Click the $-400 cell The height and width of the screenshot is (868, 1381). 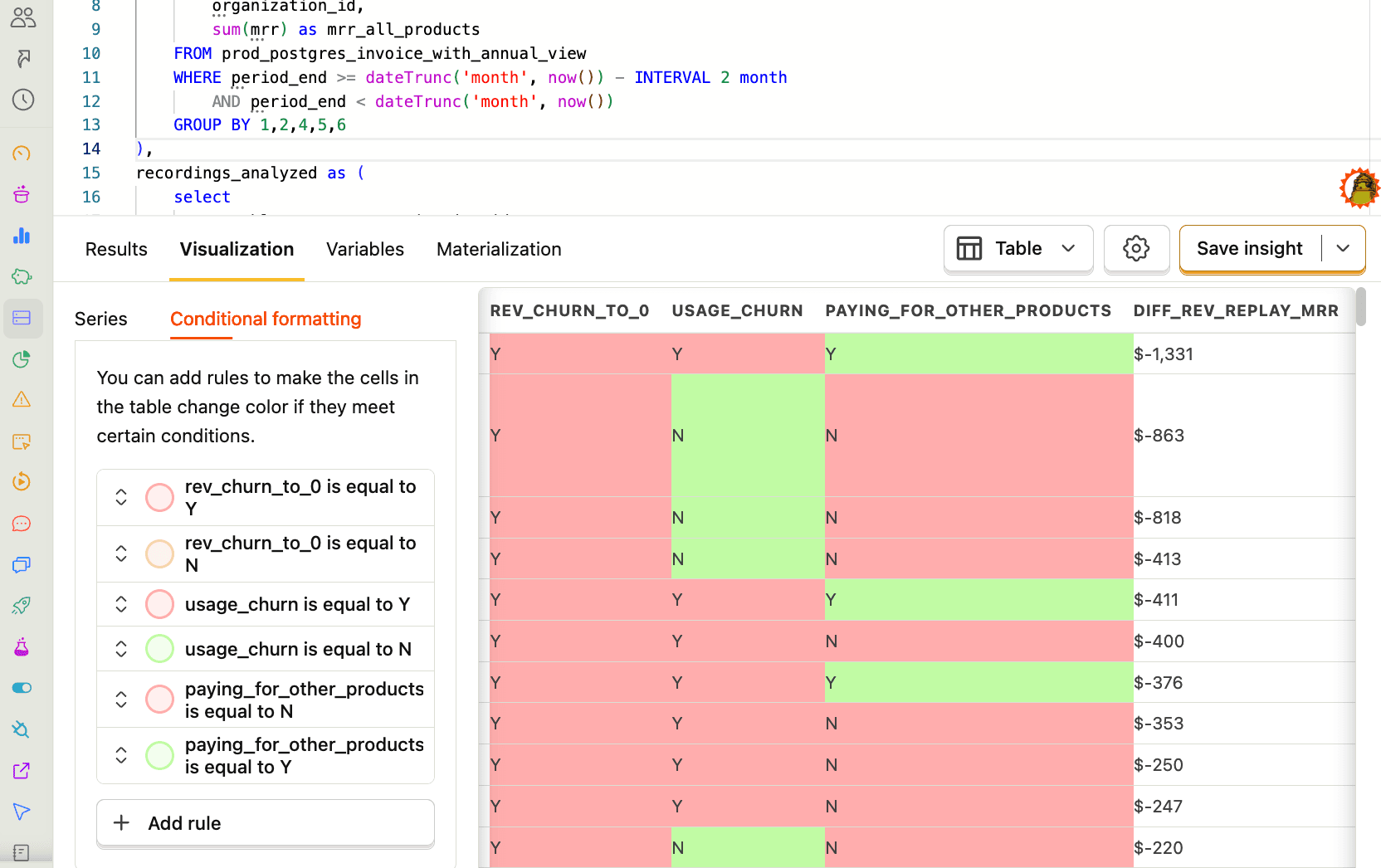point(1244,641)
